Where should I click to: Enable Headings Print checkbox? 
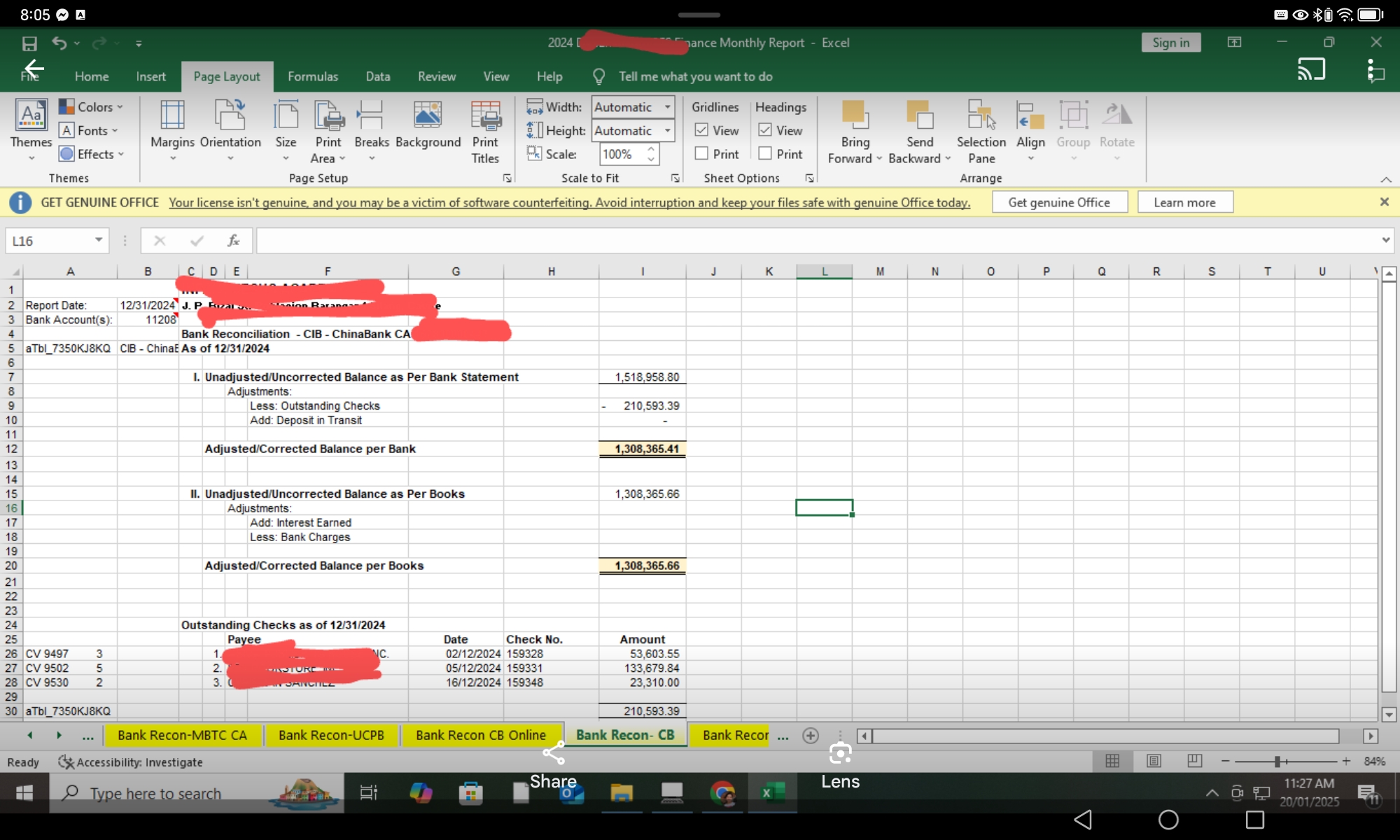coord(765,153)
